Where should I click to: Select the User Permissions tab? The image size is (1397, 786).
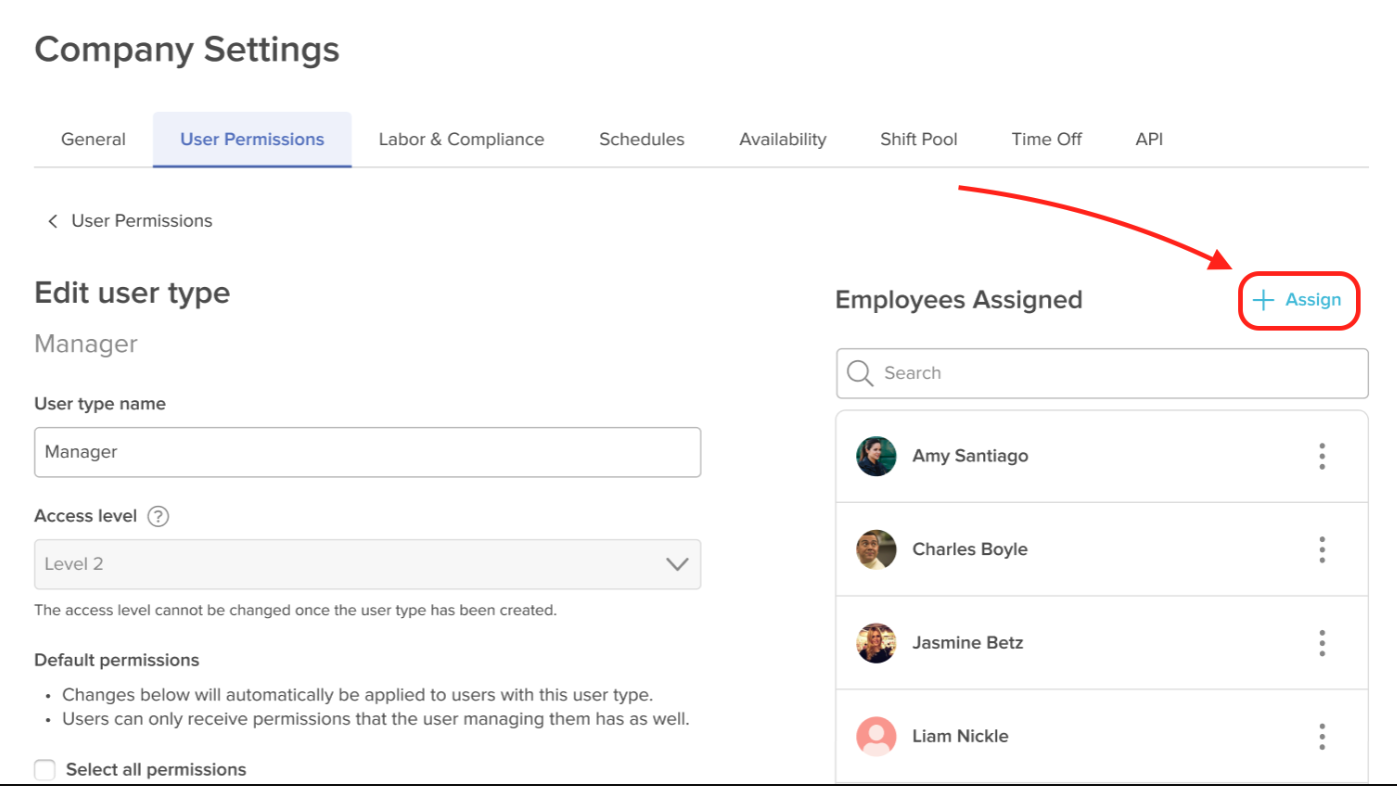[x=252, y=140]
